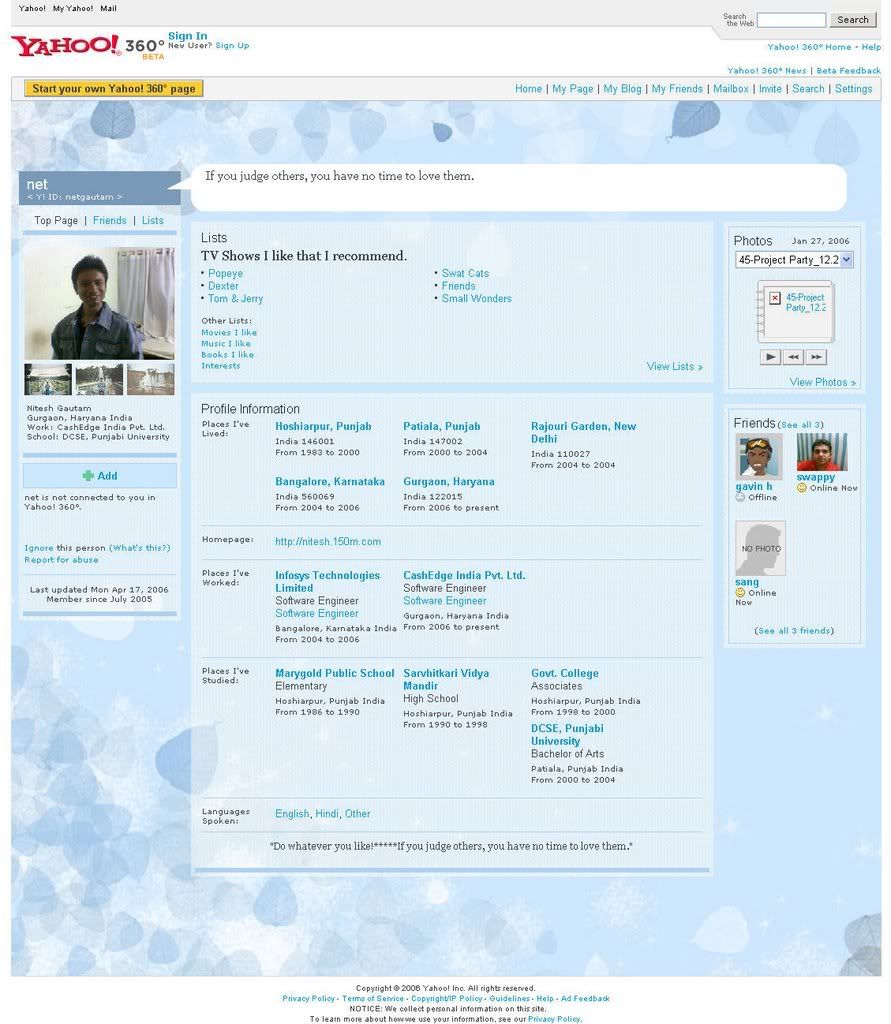The height and width of the screenshot is (1024, 891).
Task: Click Bangalore, Karnataka location link
Action: coord(330,482)
